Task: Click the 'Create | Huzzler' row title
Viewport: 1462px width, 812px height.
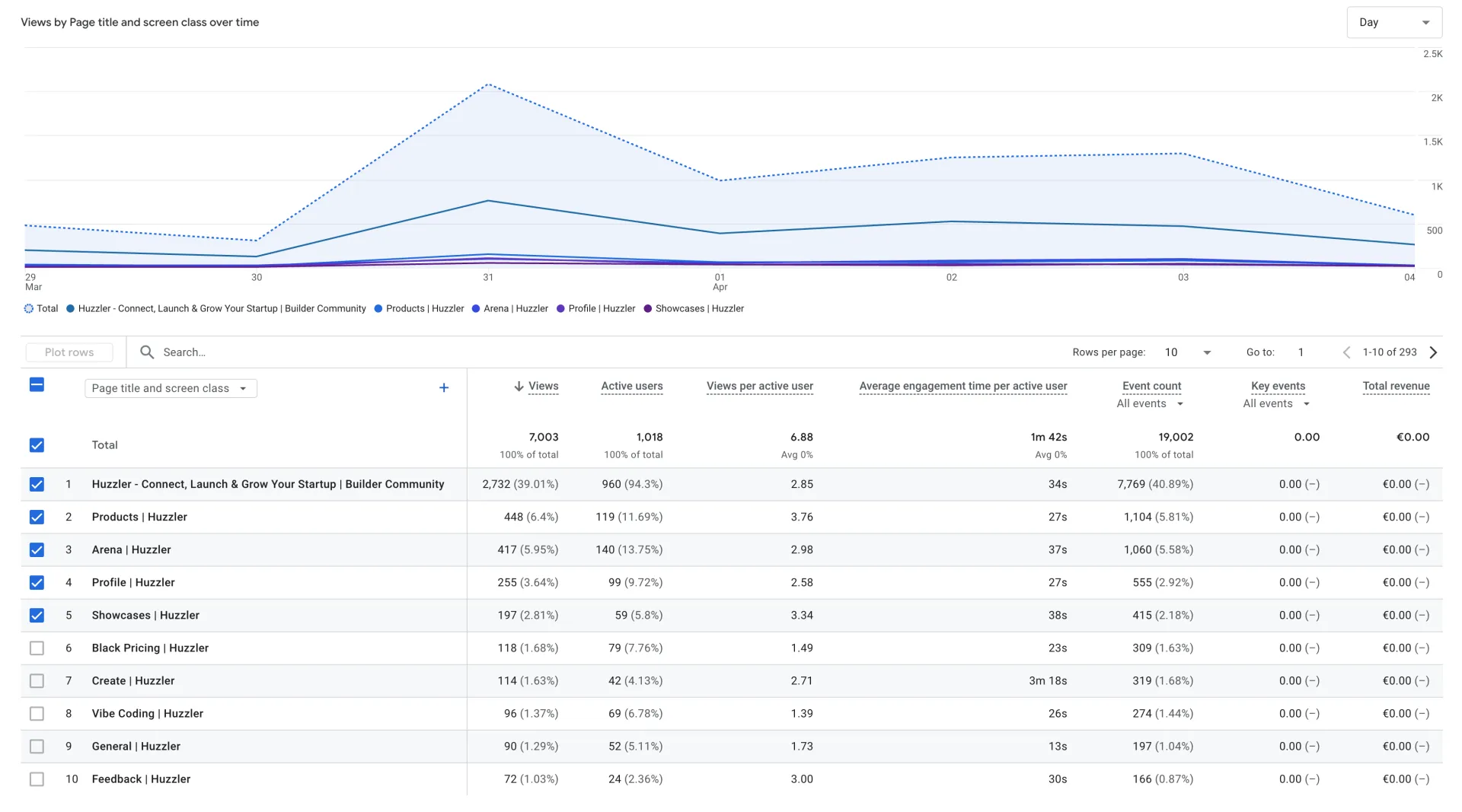Action: pyautogui.click(x=133, y=681)
